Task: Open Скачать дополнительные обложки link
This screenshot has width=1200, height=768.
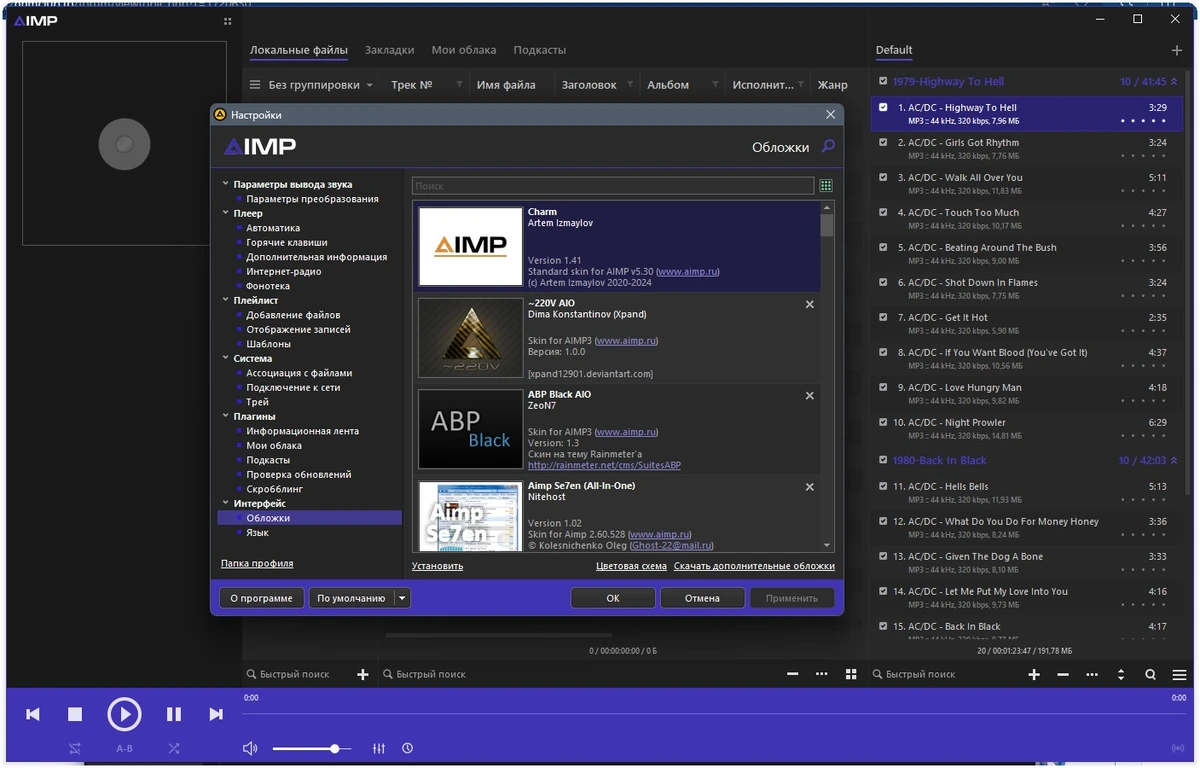Action: point(754,566)
